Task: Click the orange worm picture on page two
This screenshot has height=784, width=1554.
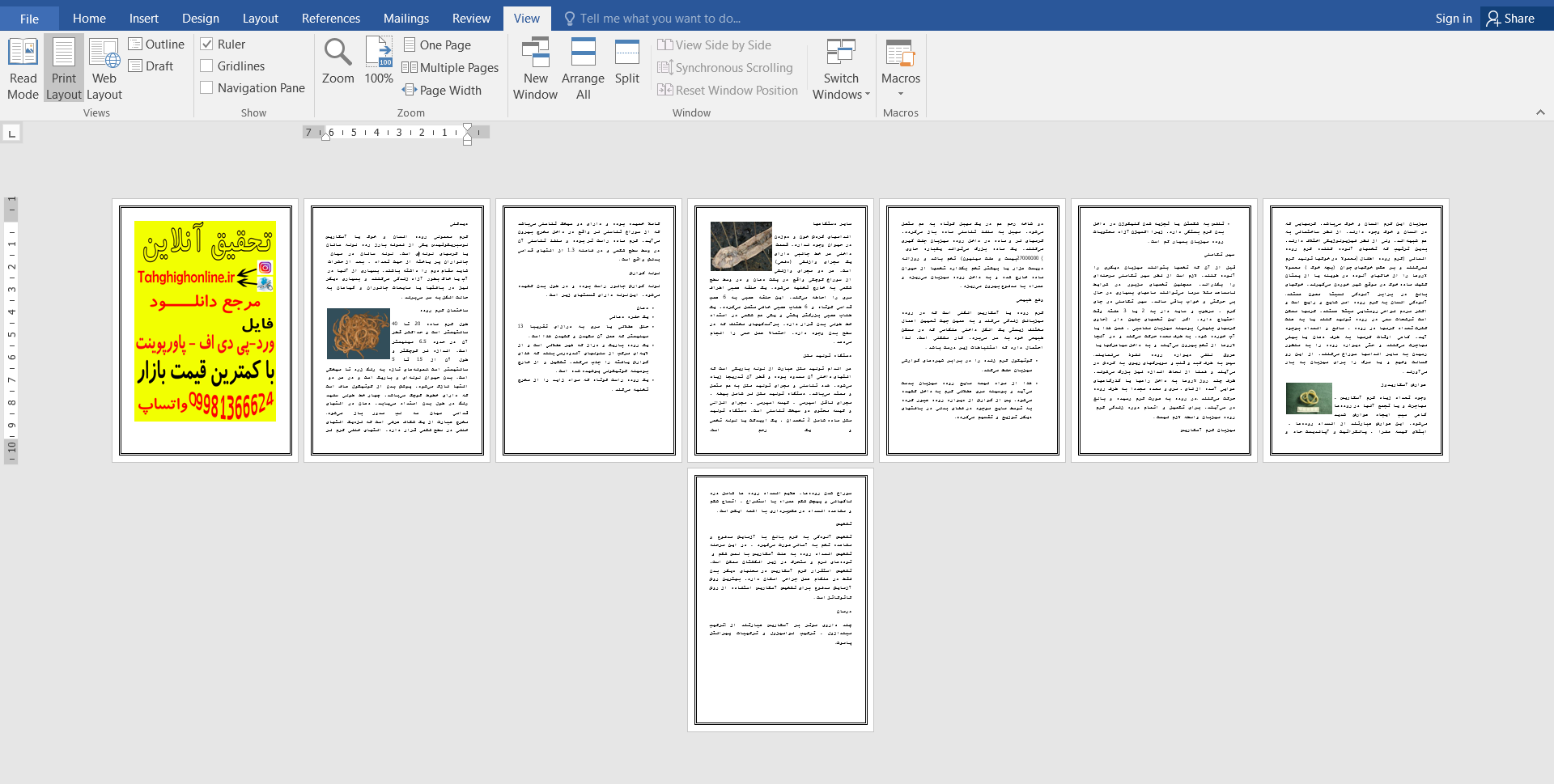Action: coord(358,333)
